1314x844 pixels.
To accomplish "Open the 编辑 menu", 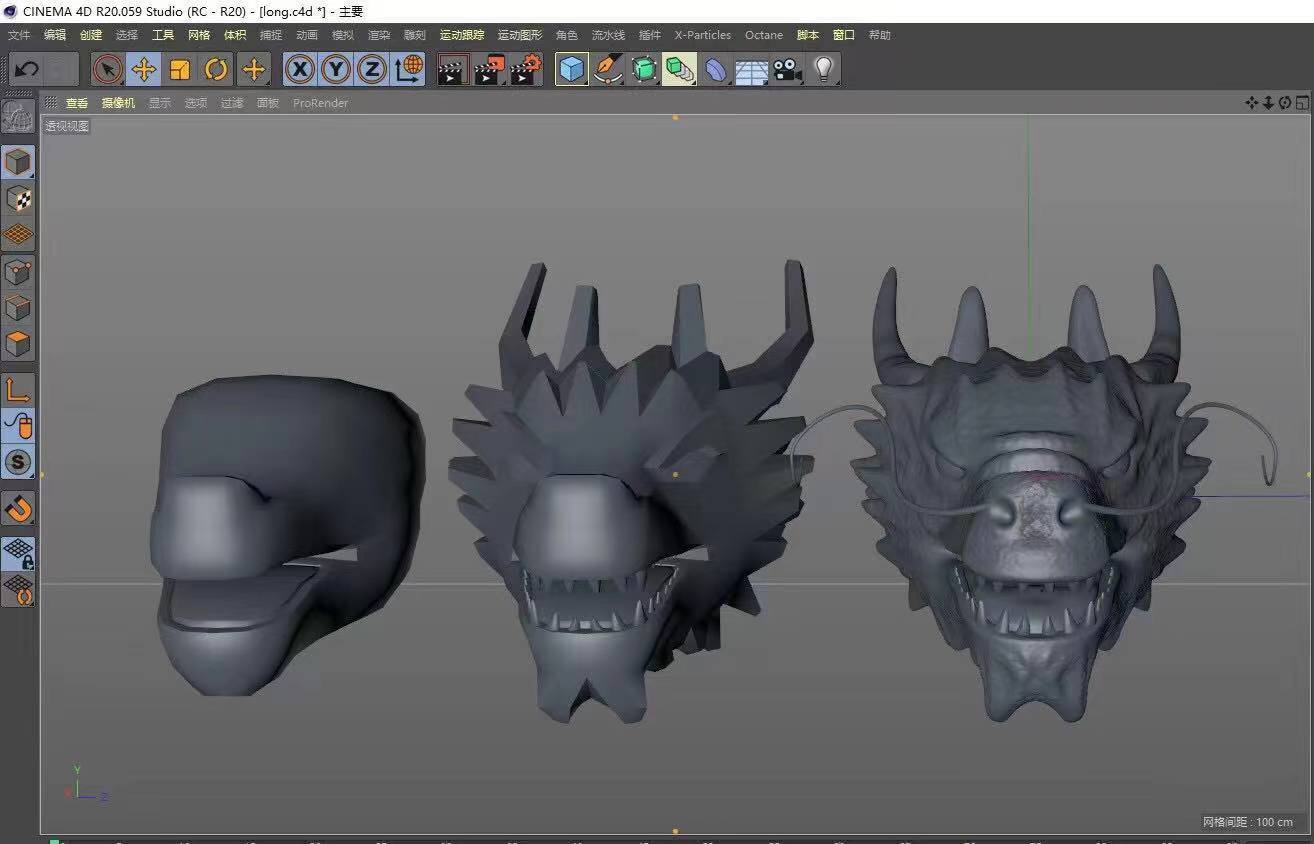I will 55,35.
